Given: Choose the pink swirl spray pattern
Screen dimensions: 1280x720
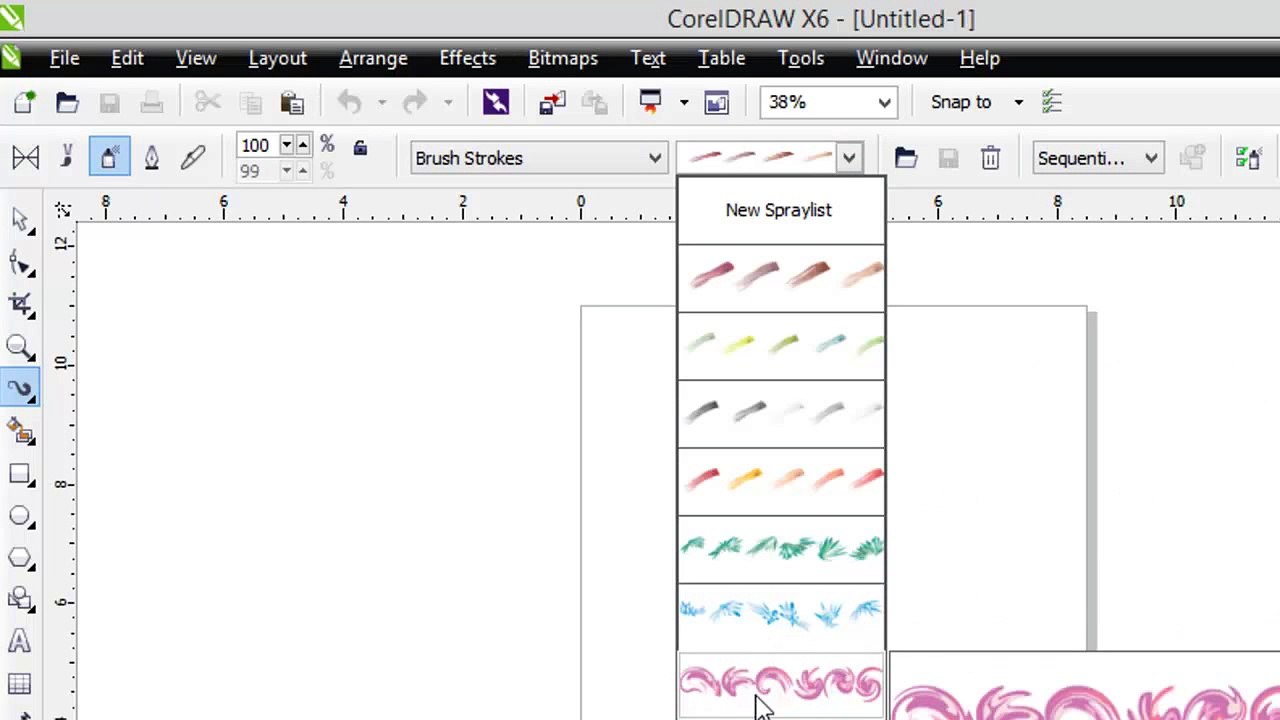Looking at the screenshot, I should tap(781, 686).
